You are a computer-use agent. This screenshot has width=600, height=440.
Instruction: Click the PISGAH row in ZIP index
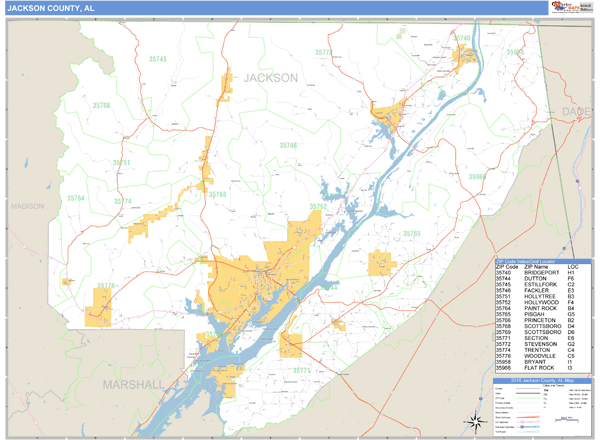coord(543,314)
